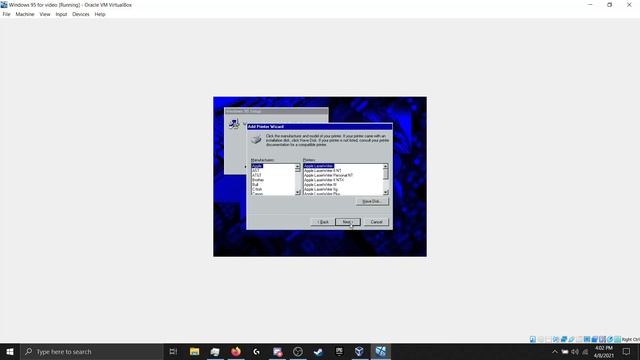Viewport: 640px width, 360px height.
Task: Click the taskbar search box
Action: (x=92, y=351)
